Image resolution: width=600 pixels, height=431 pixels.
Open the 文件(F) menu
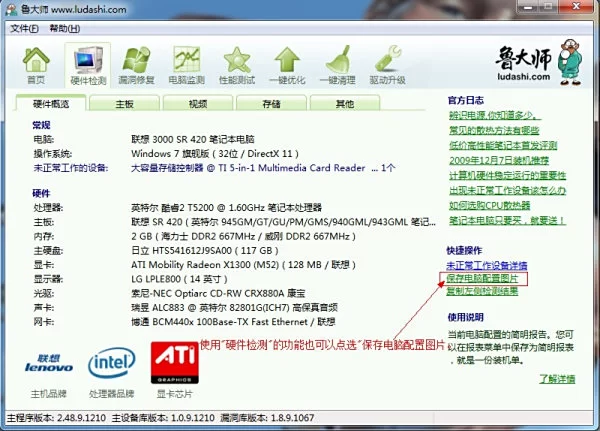25,28
